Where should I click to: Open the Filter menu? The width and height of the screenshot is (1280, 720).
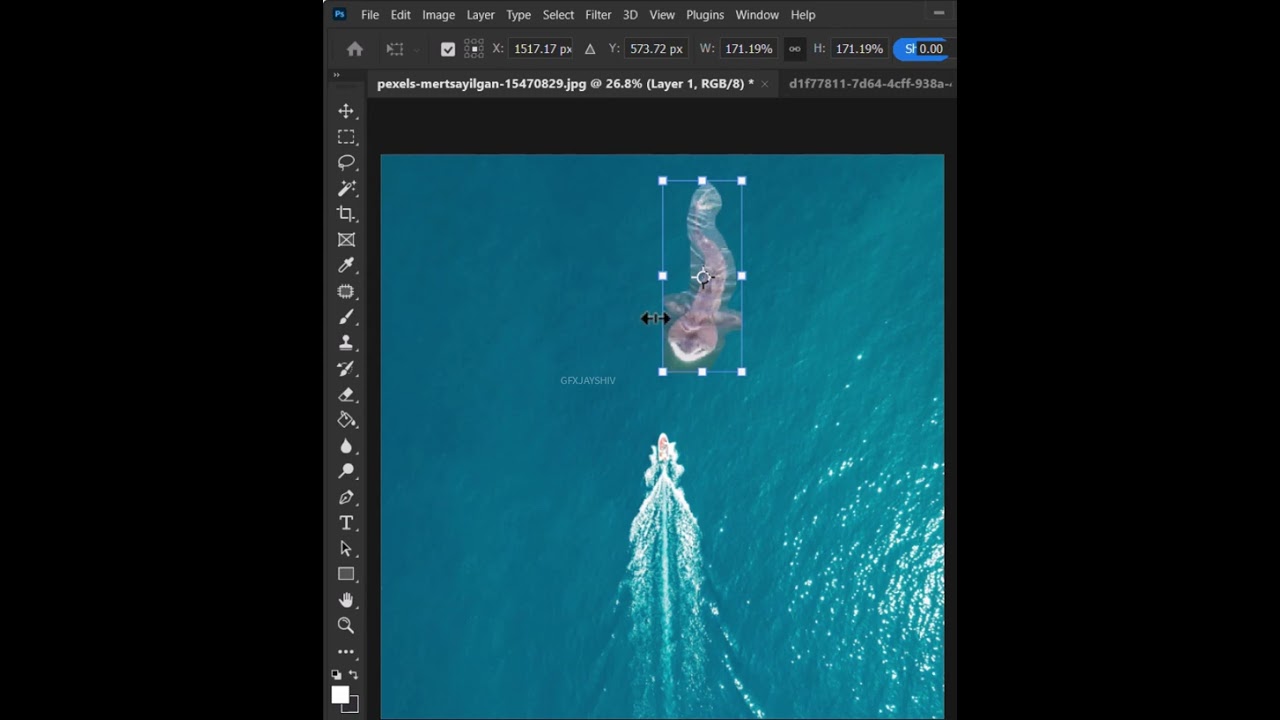(x=598, y=15)
